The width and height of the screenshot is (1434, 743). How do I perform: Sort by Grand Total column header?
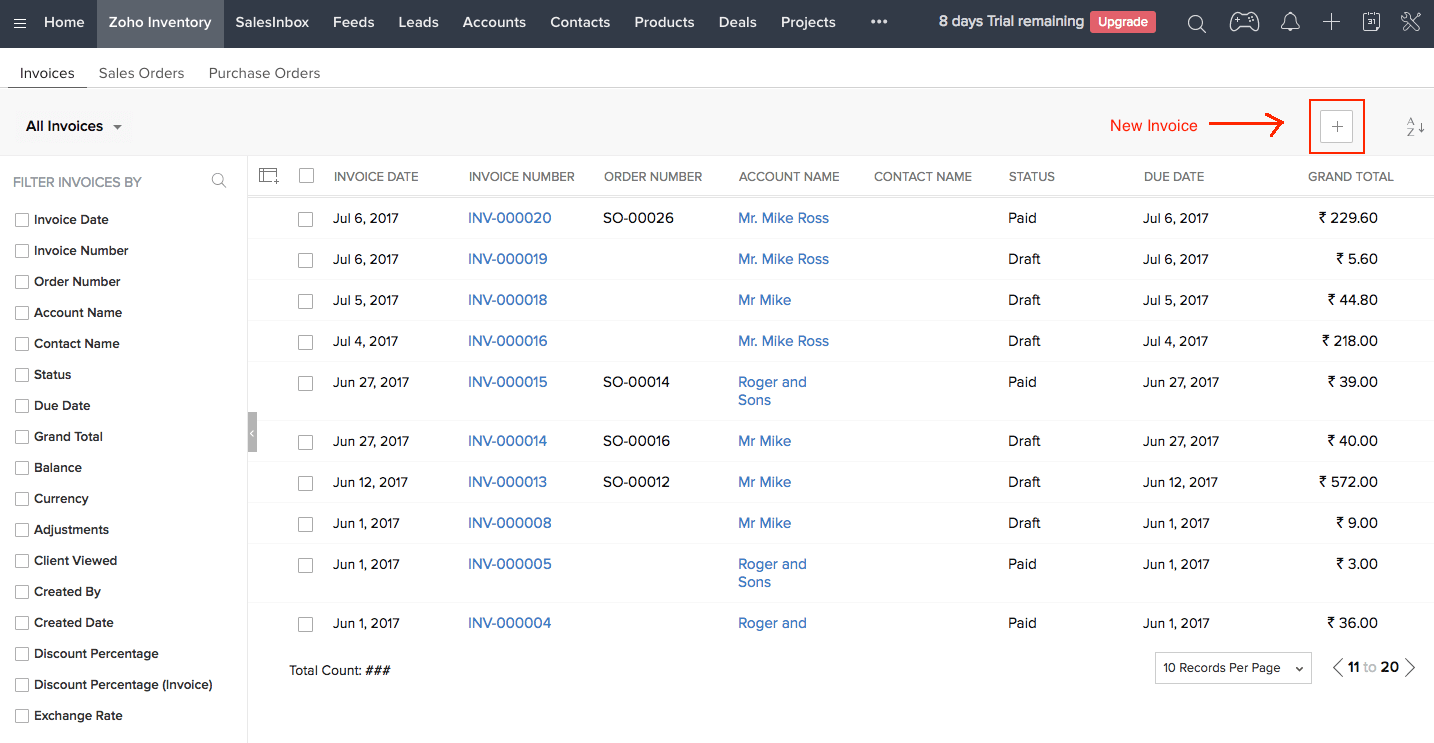pyautogui.click(x=1350, y=177)
